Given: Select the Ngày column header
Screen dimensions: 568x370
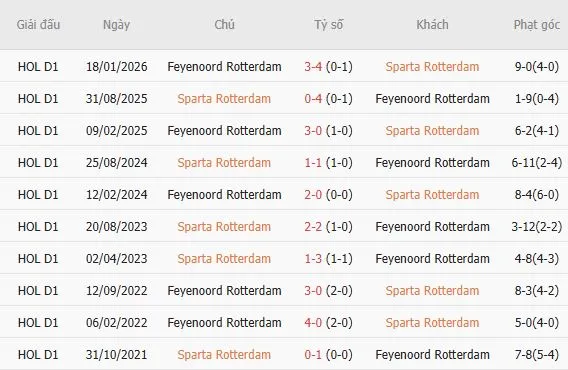Looking at the screenshot, I should (x=116, y=25).
